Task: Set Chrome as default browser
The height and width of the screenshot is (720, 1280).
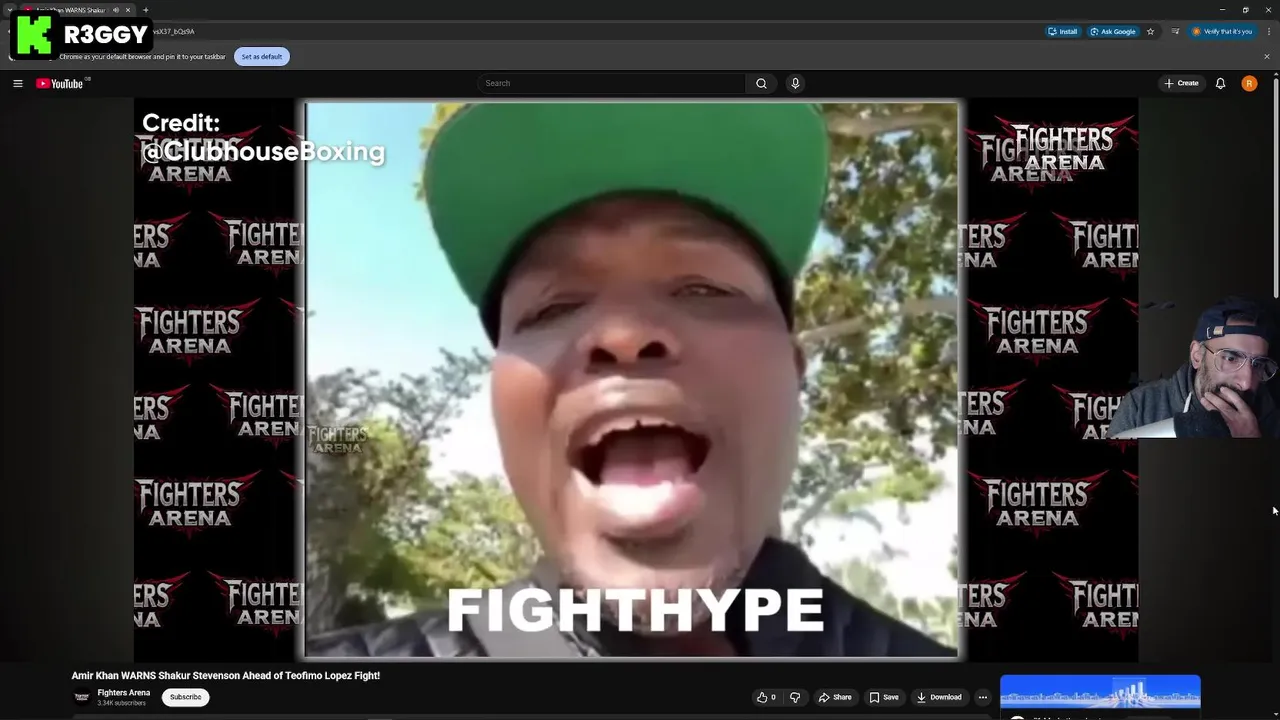Action: click(261, 57)
